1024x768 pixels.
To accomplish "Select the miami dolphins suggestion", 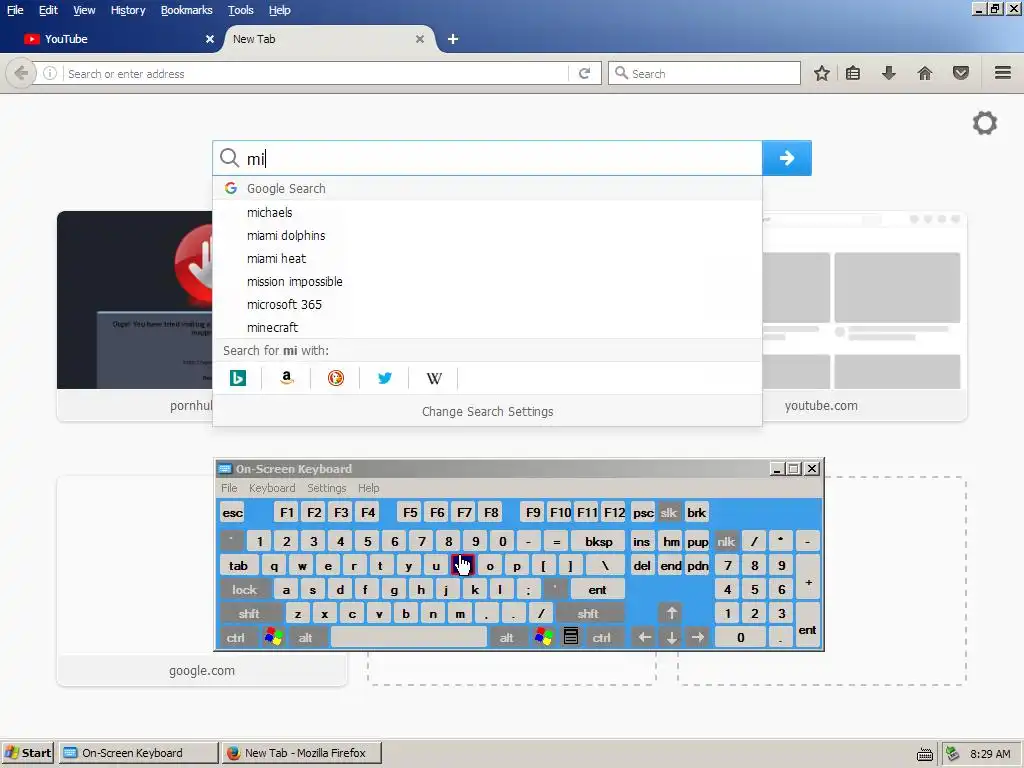I will [487, 235].
